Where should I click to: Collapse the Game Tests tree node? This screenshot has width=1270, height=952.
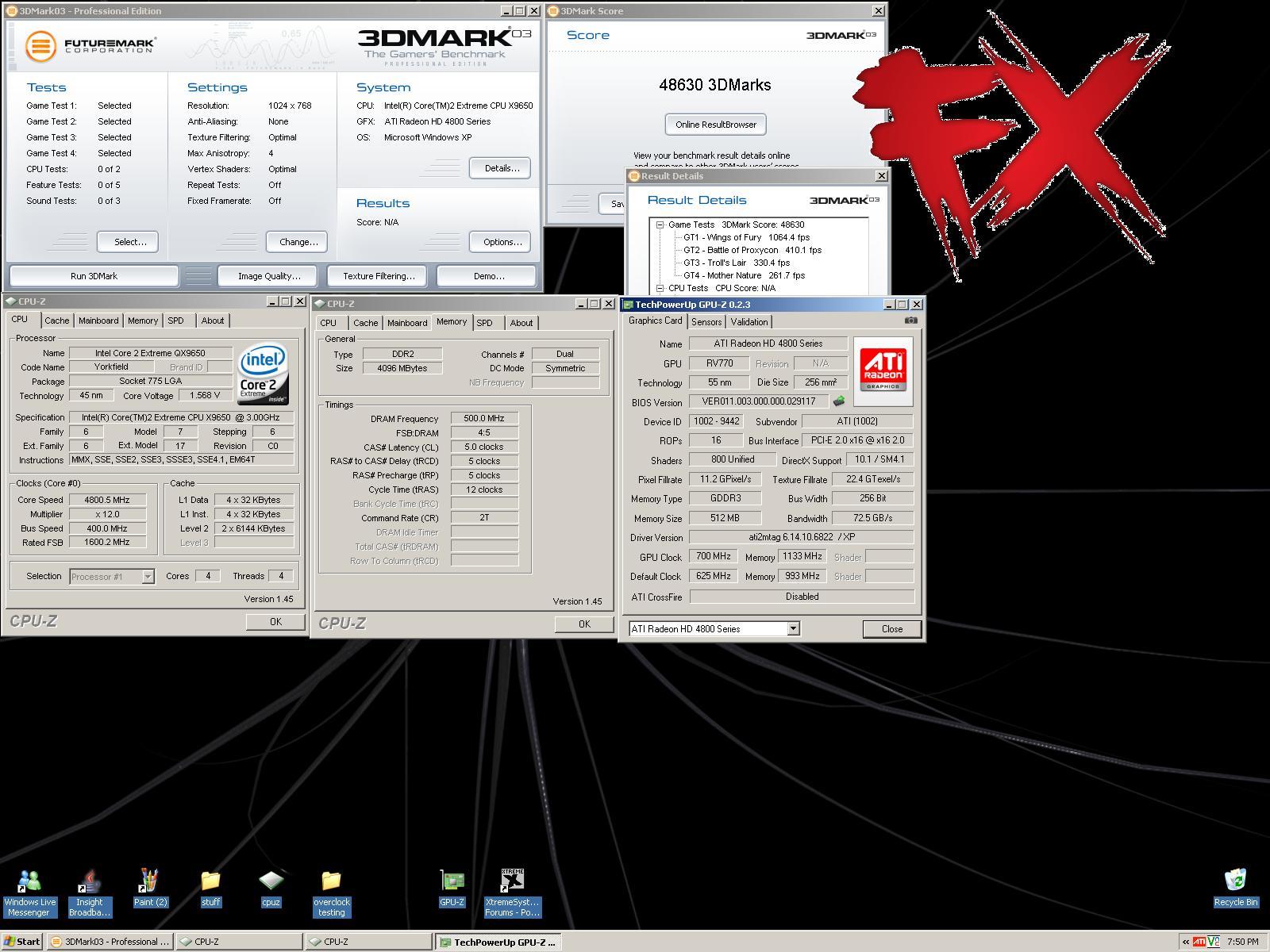click(660, 225)
